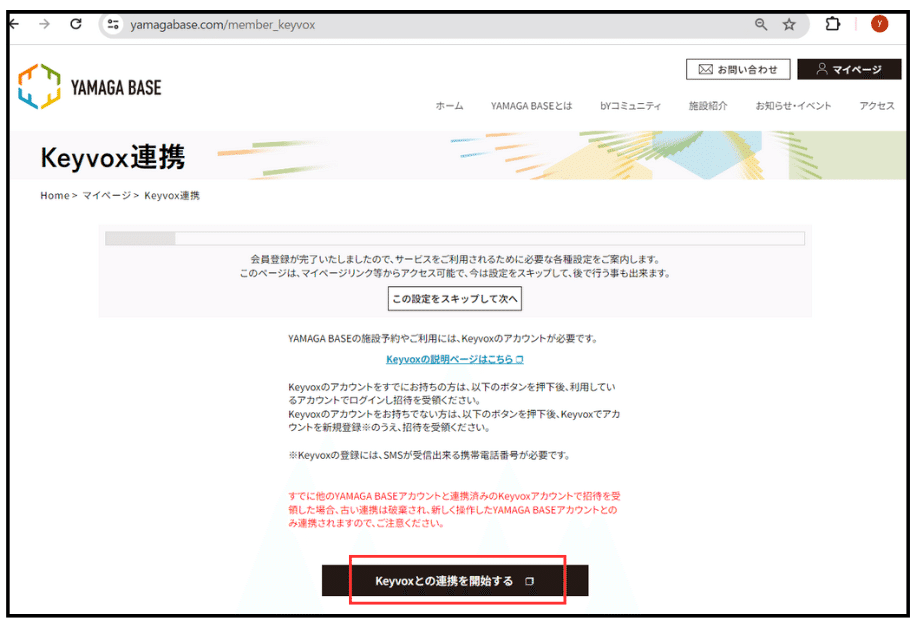Open site permissions icon in the address bar

[113, 25]
